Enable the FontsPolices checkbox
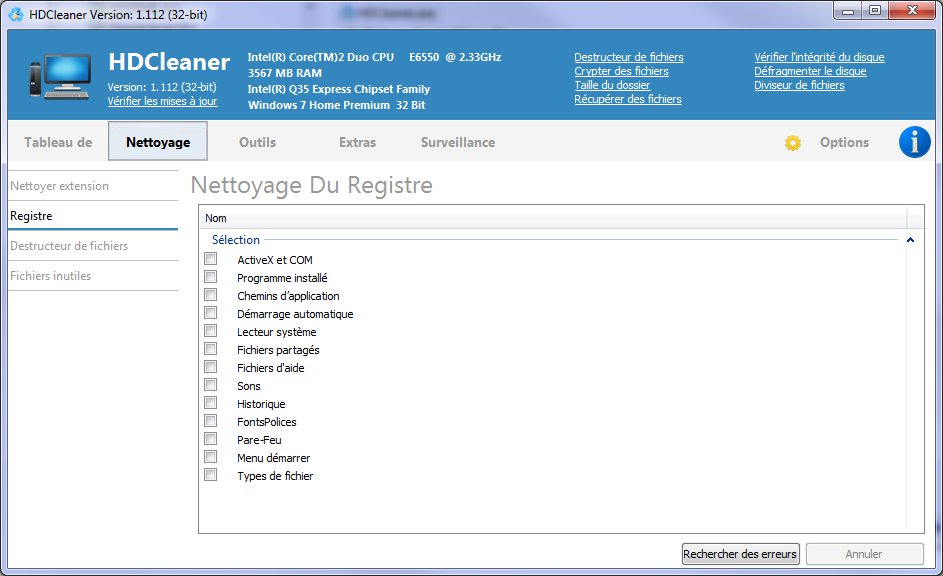The height and width of the screenshot is (576, 943). (x=210, y=421)
